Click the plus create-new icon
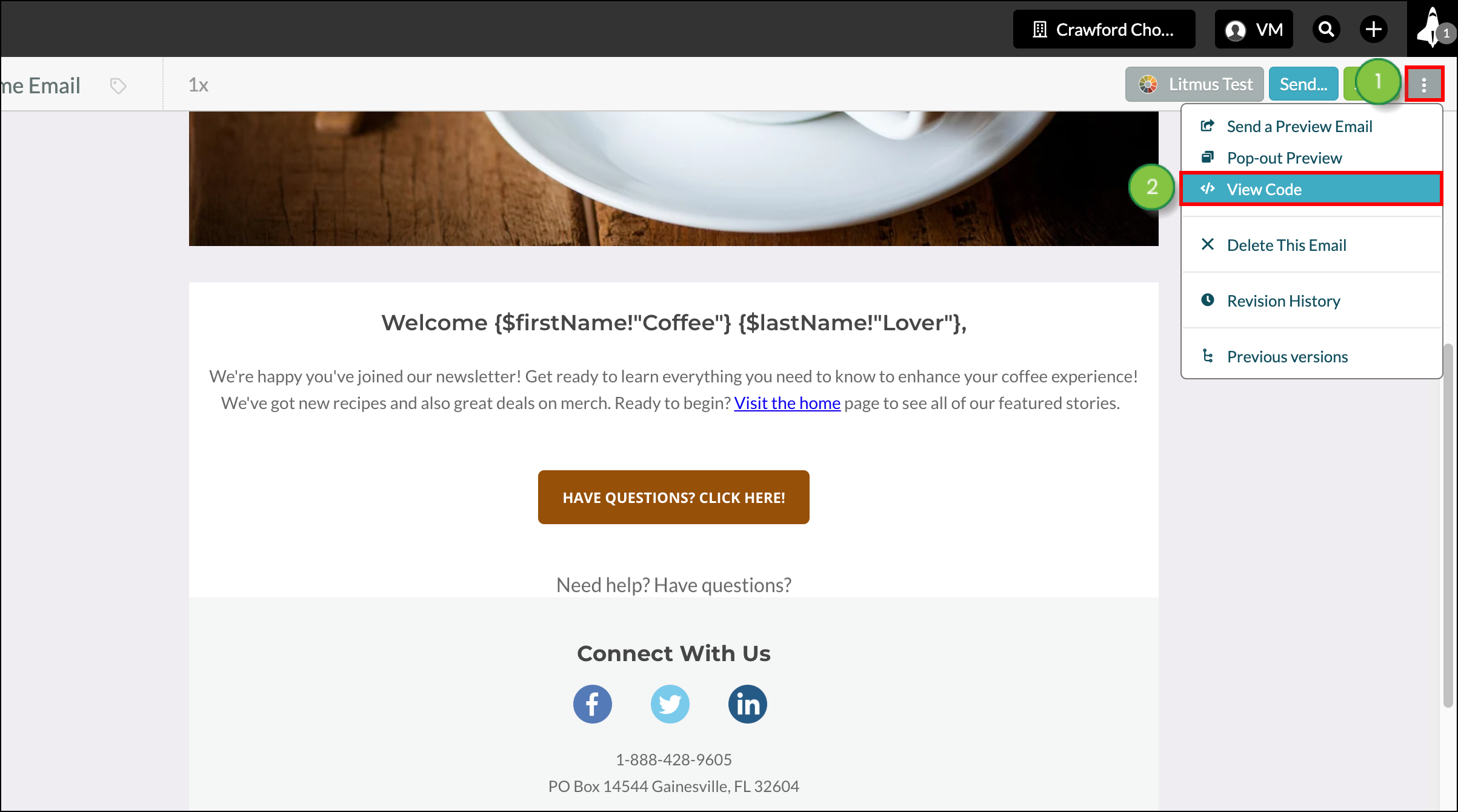 click(x=1373, y=29)
